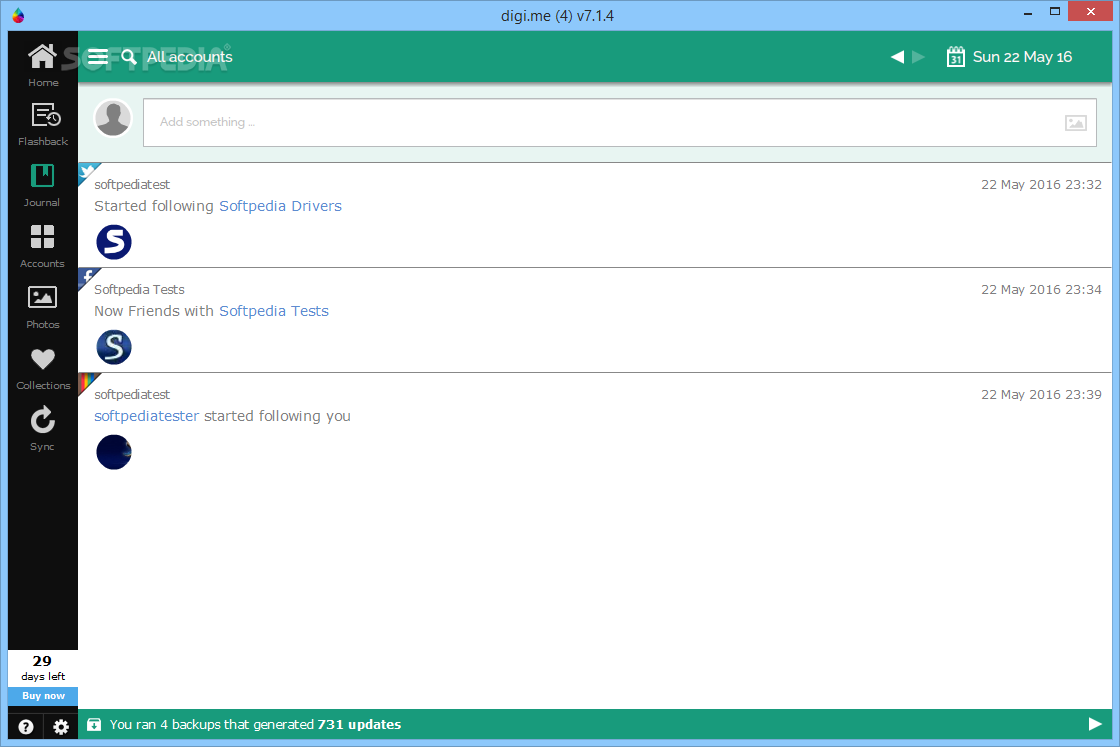The height and width of the screenshot is (747, 1120).
Task: Open the Journal section
Action: pyautogui.click(x=42, y=186)
